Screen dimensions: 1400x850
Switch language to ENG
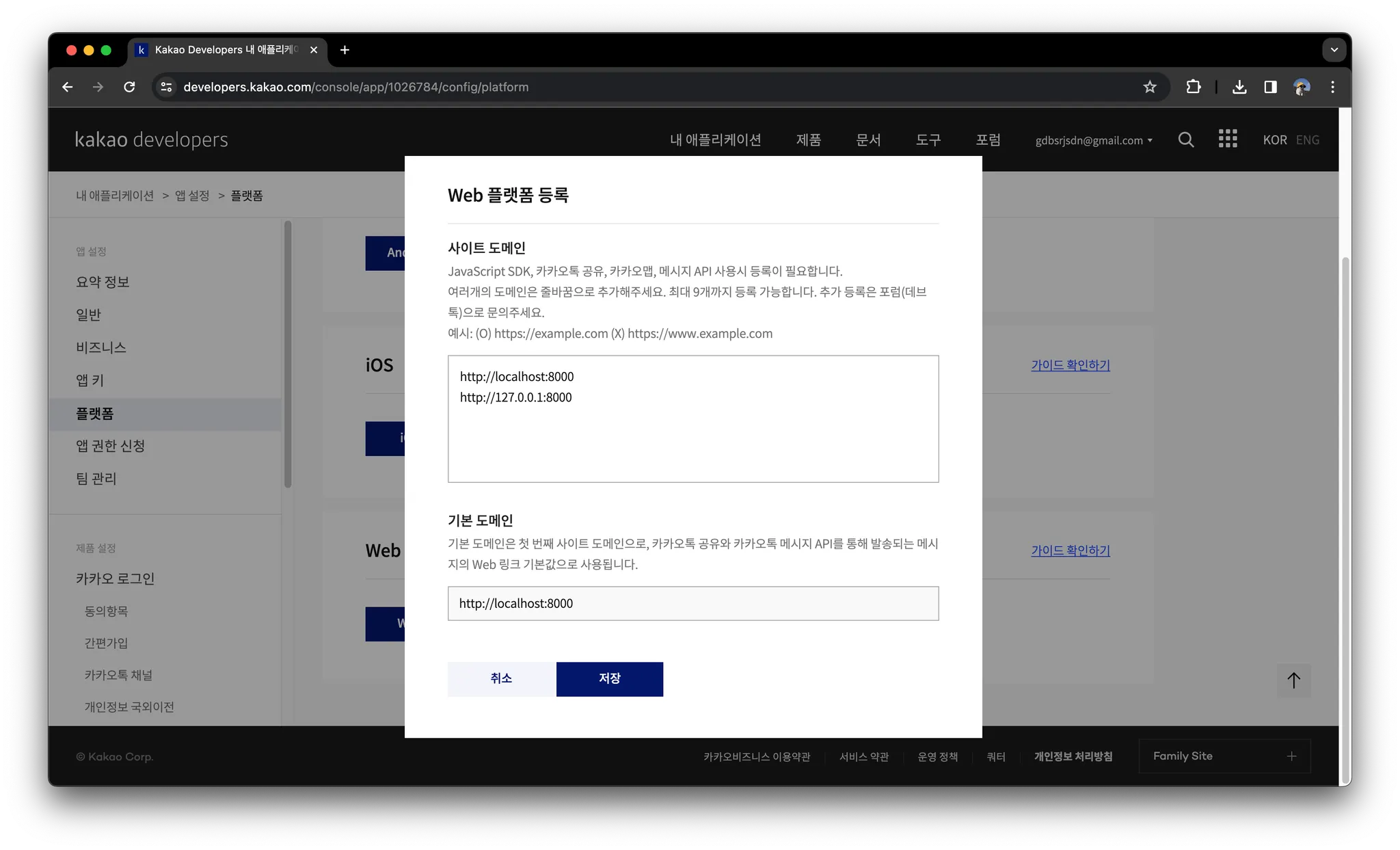[1307, 140]
